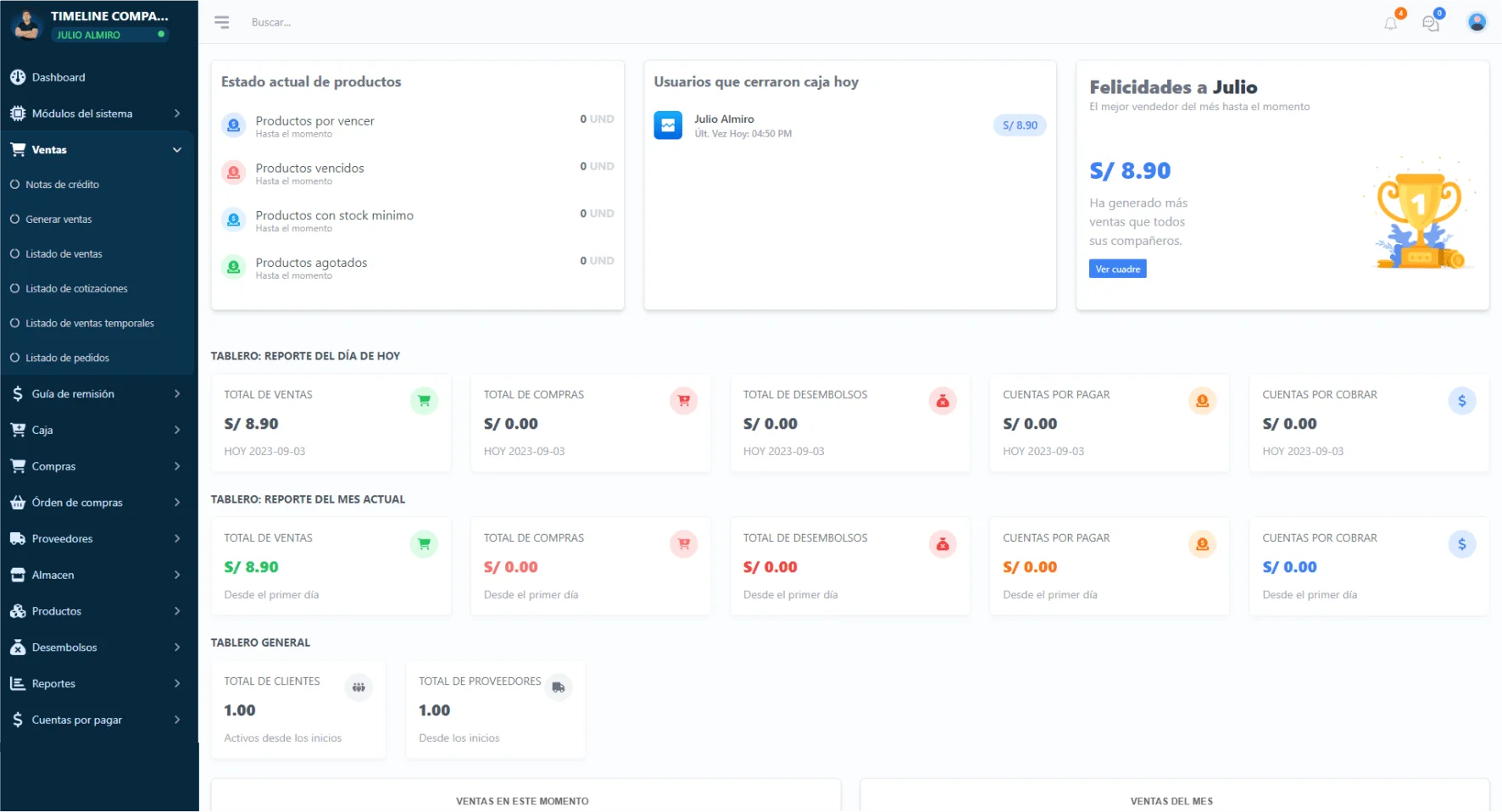Open Desembolsos in the sidebar
The height and width of the screenshot is (812, 1502).
pyautogui.click(x=99, y=648)
